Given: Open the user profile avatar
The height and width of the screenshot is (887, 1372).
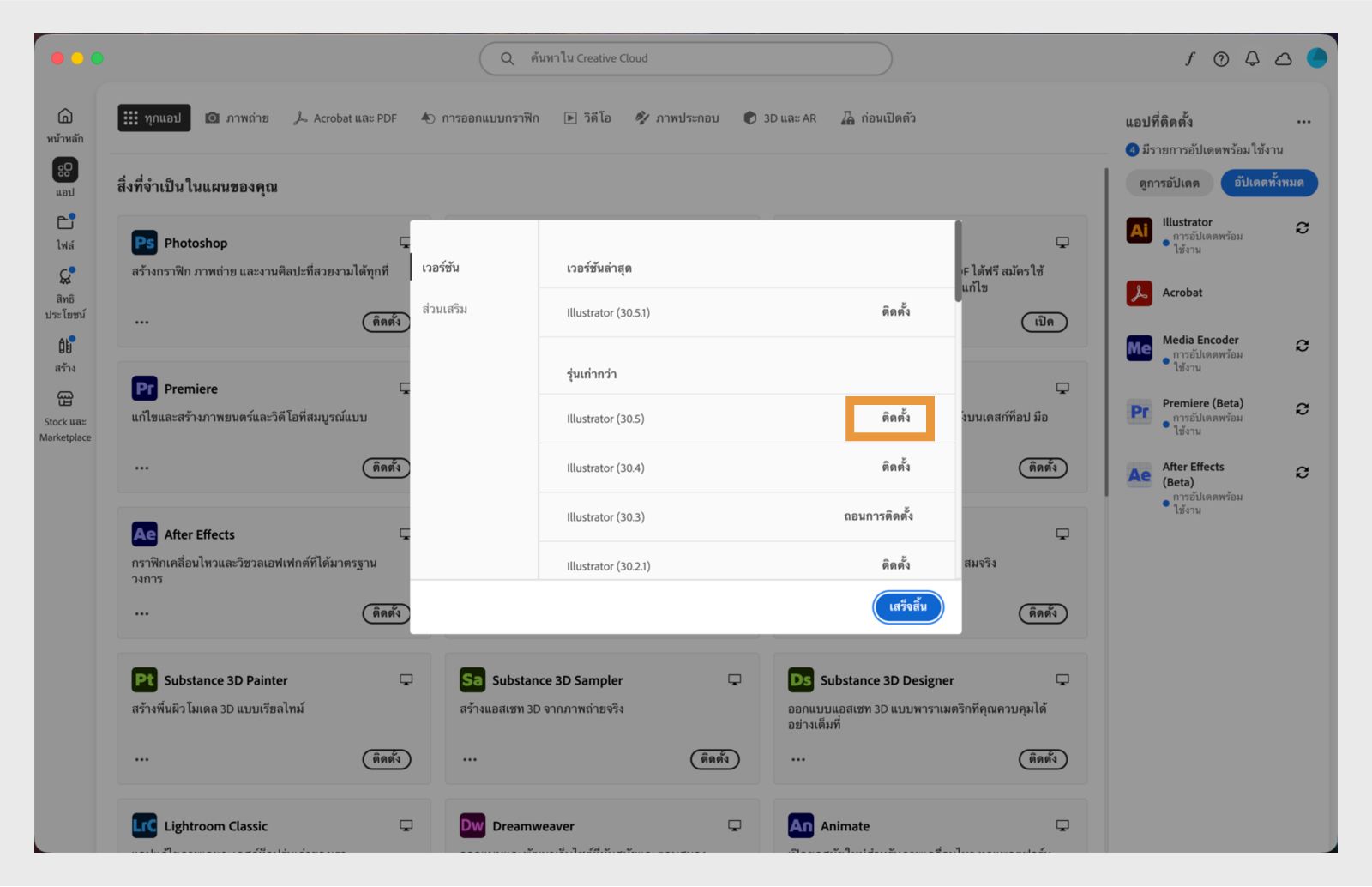Looking at the screenshot, I should coord(1317,57).
